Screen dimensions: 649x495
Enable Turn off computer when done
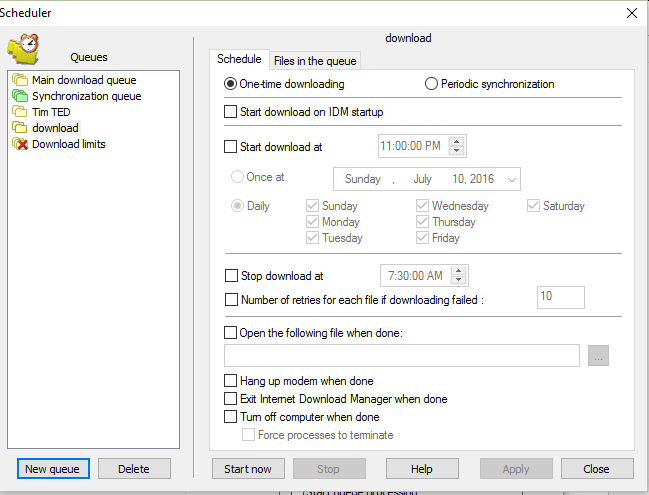tap(231, 417)
